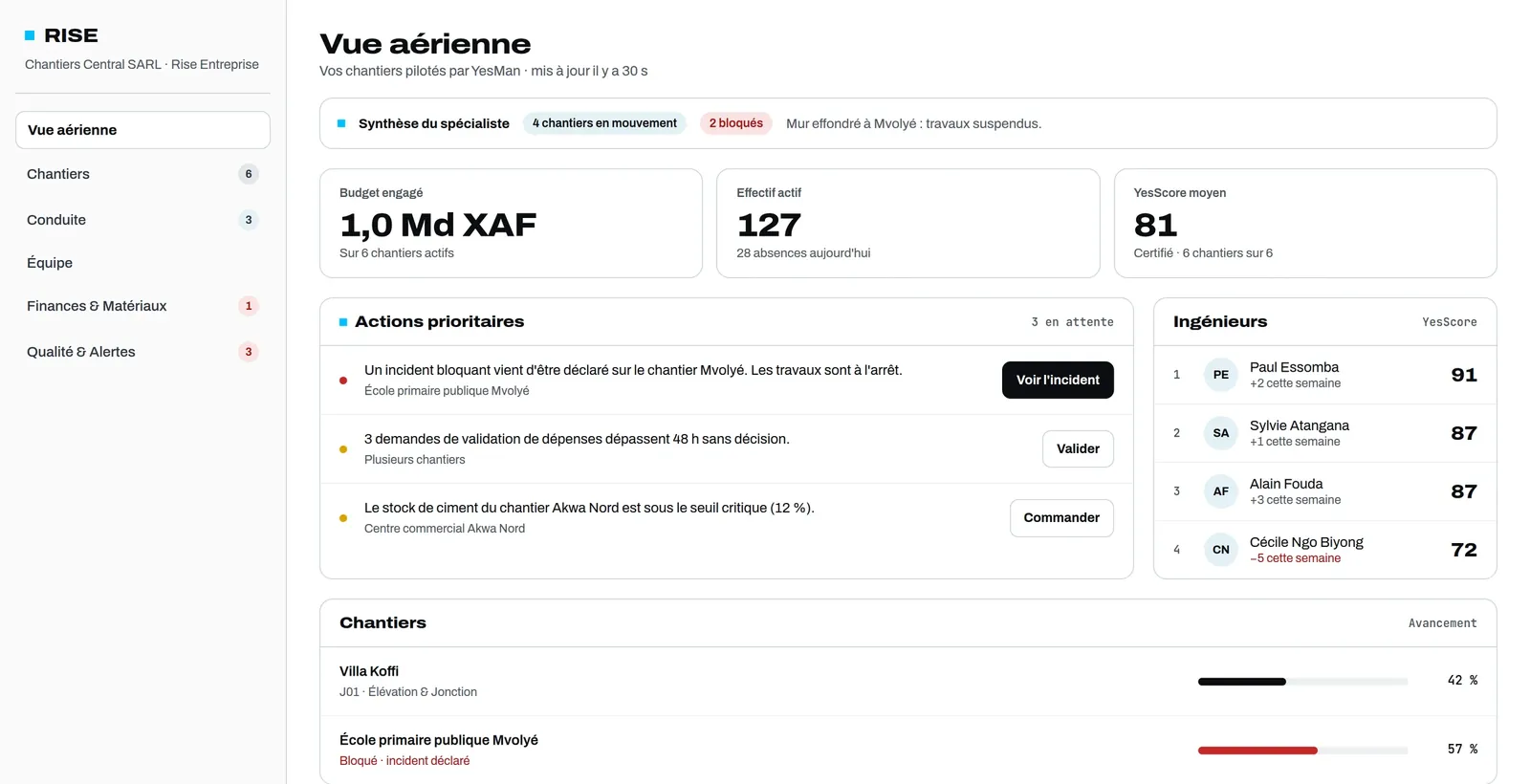Click Sylvie Atangana's name
The height and width of the screenshot is (784, 1530).
[1300, 425]
